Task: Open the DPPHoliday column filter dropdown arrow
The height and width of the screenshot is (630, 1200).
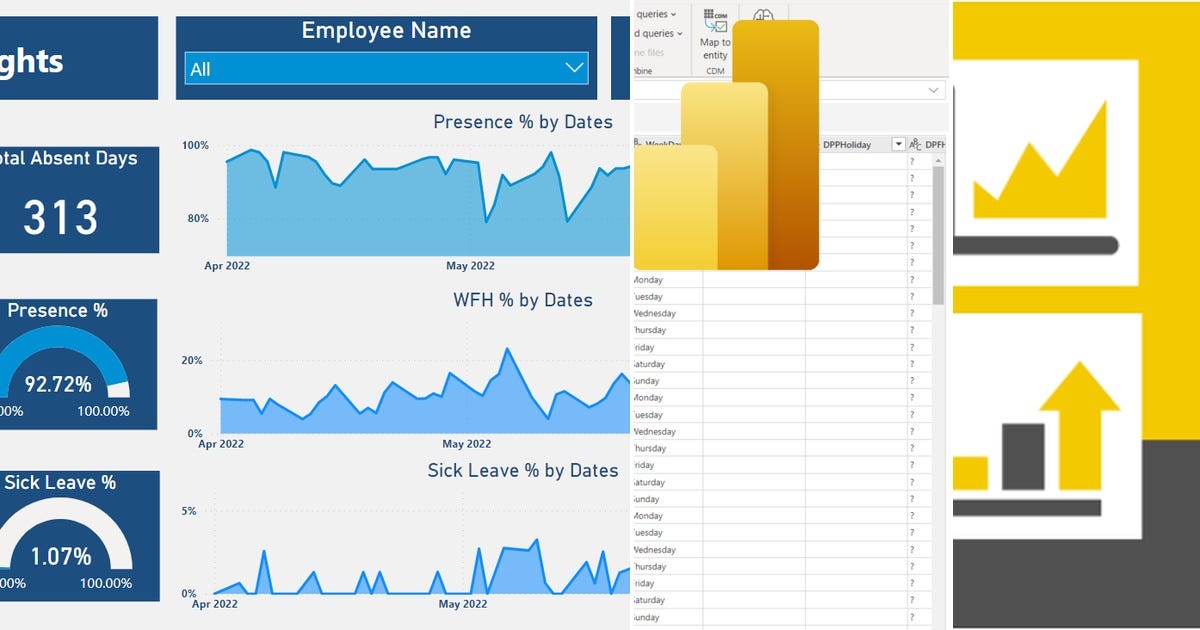Action: [899, 144]
